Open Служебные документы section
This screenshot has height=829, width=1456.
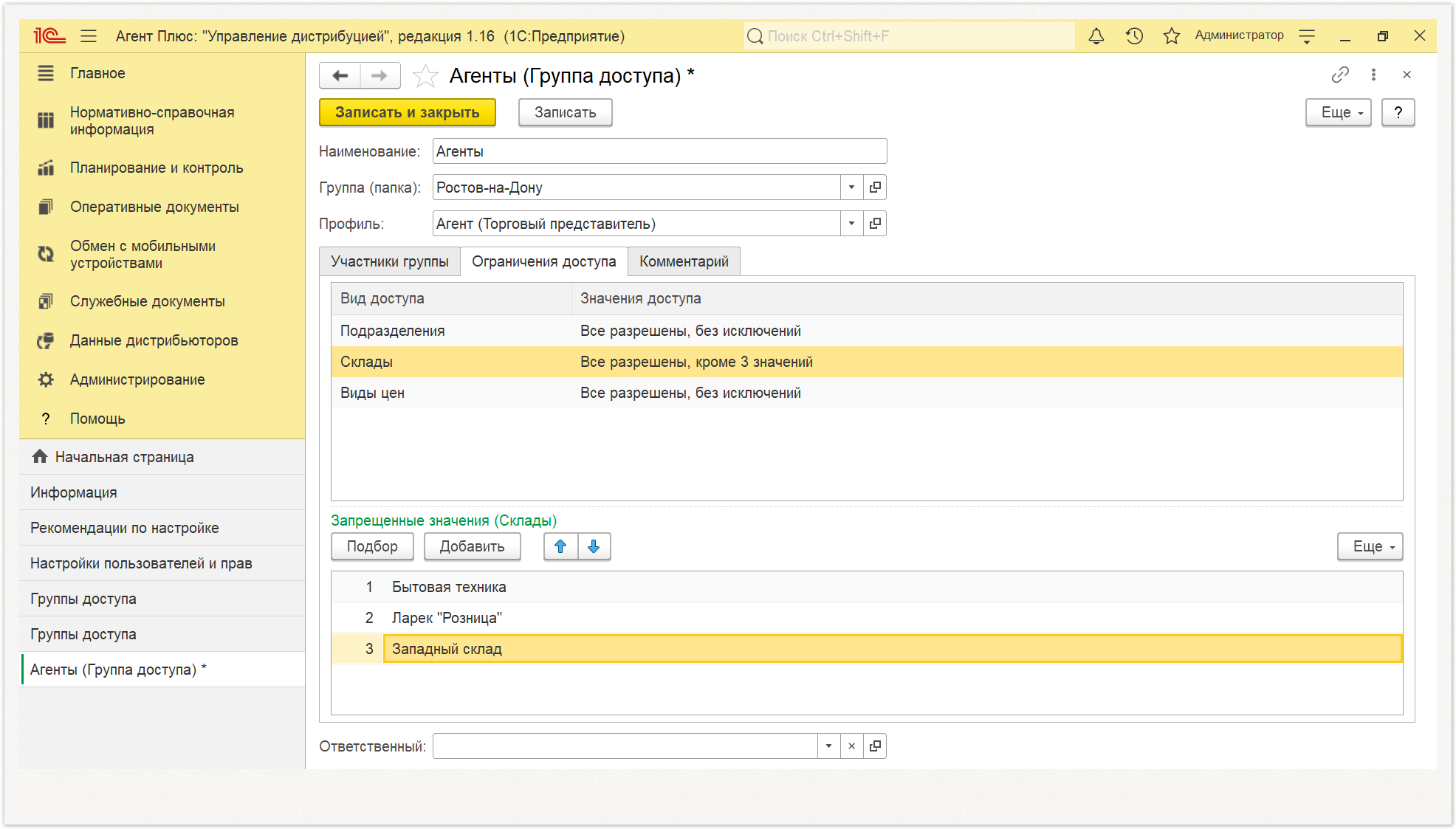click(x=162, y=301)
